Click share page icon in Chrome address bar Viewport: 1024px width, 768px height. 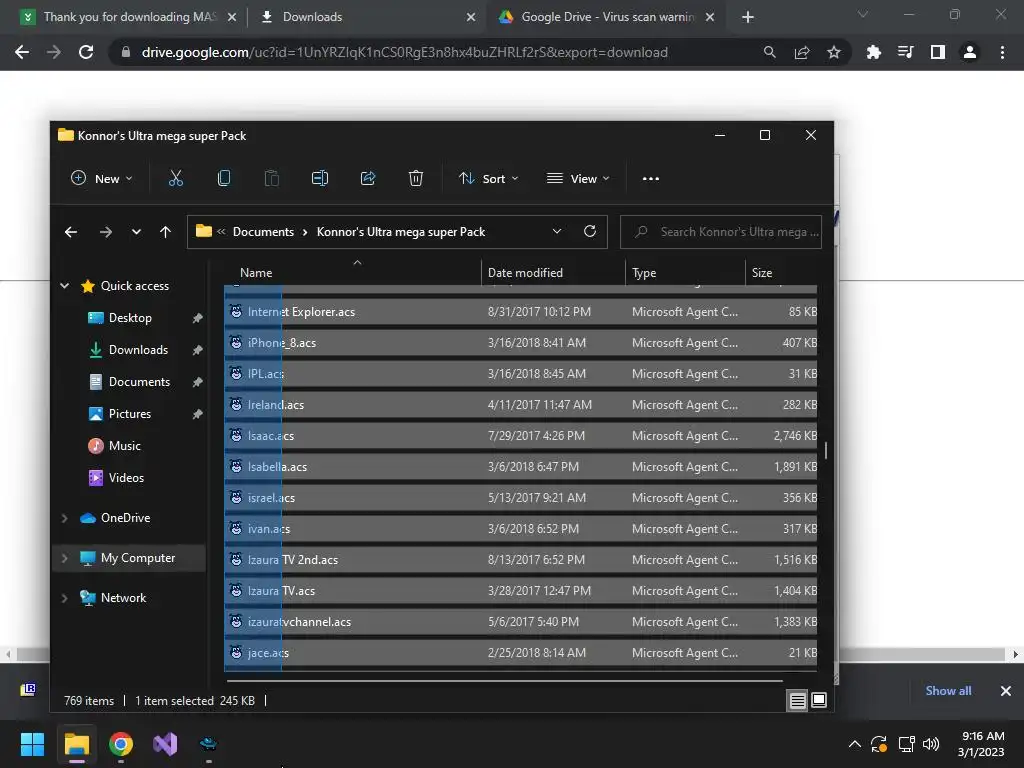[x=802, y=52]
